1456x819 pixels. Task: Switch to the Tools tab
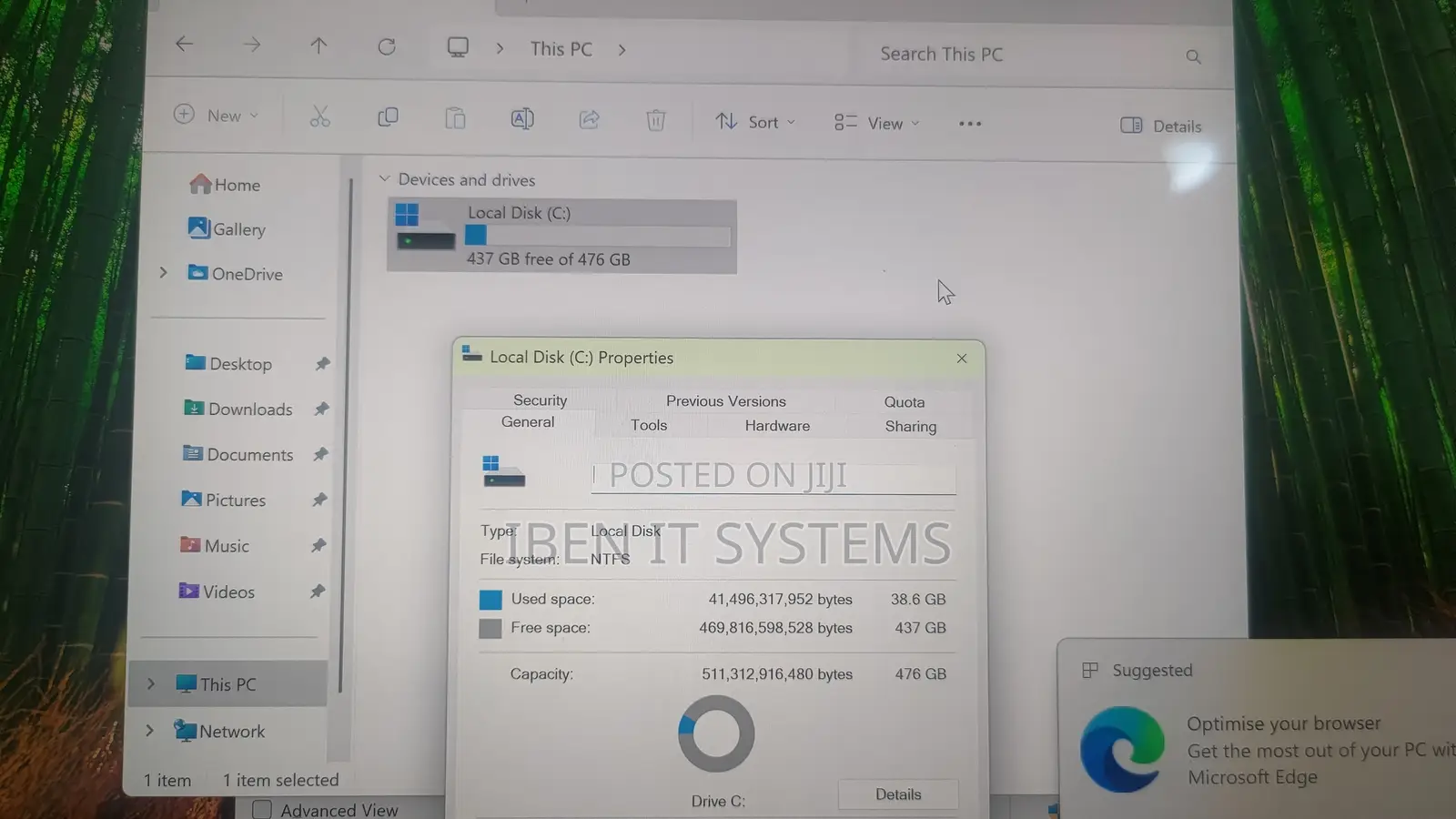(x=649, y=425)
